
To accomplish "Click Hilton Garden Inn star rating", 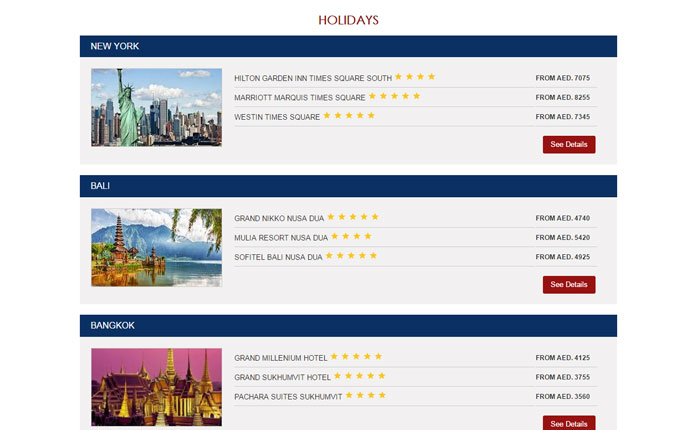I will click(415, 76).
